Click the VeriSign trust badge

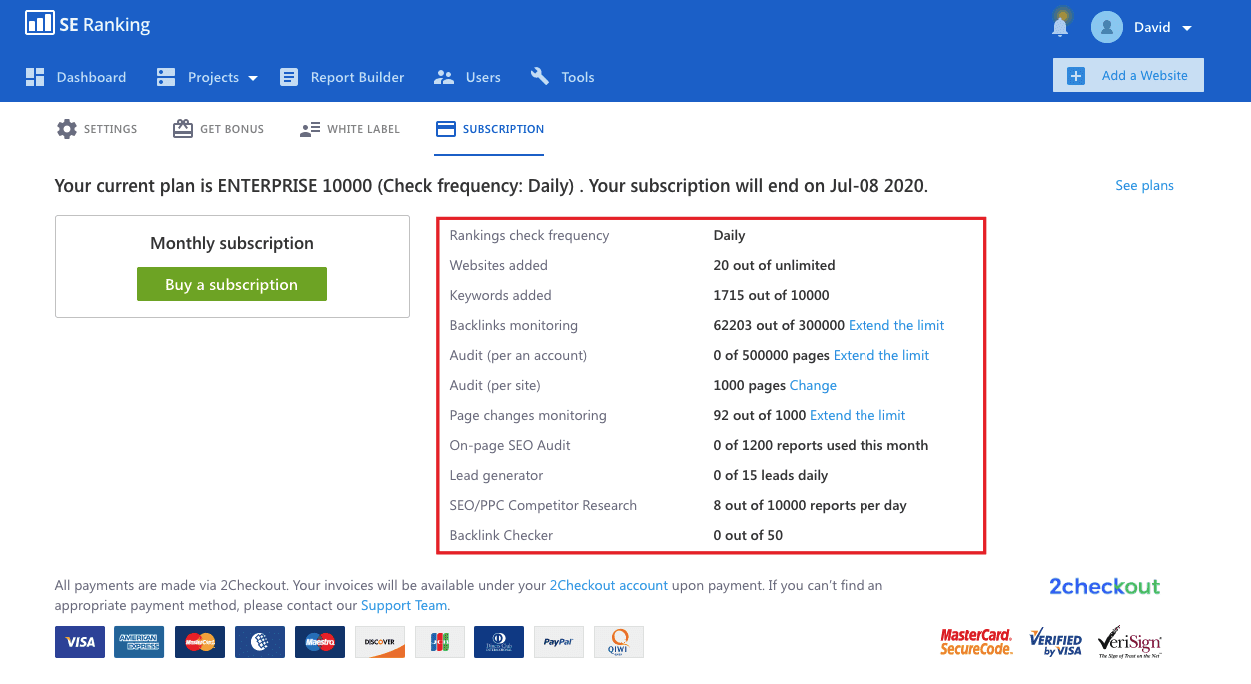pyautogui.click(x=1130, y=642)
